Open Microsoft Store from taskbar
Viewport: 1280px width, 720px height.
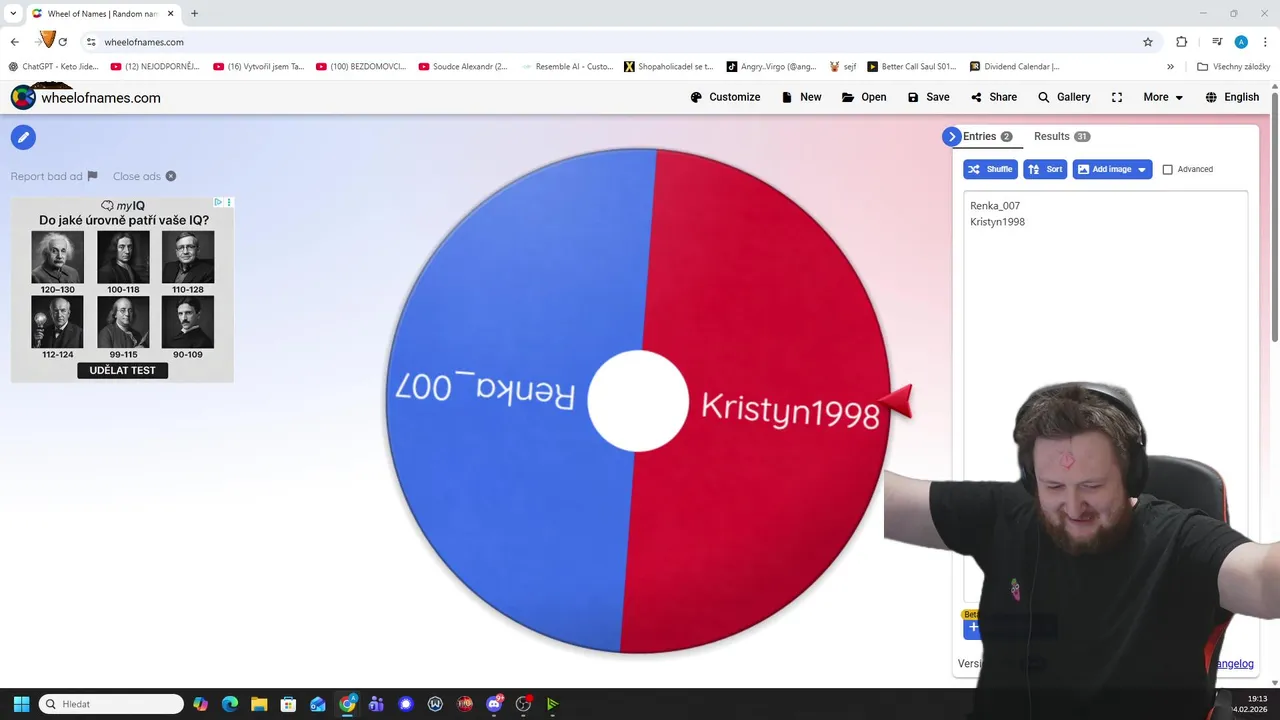coord(288,704)
